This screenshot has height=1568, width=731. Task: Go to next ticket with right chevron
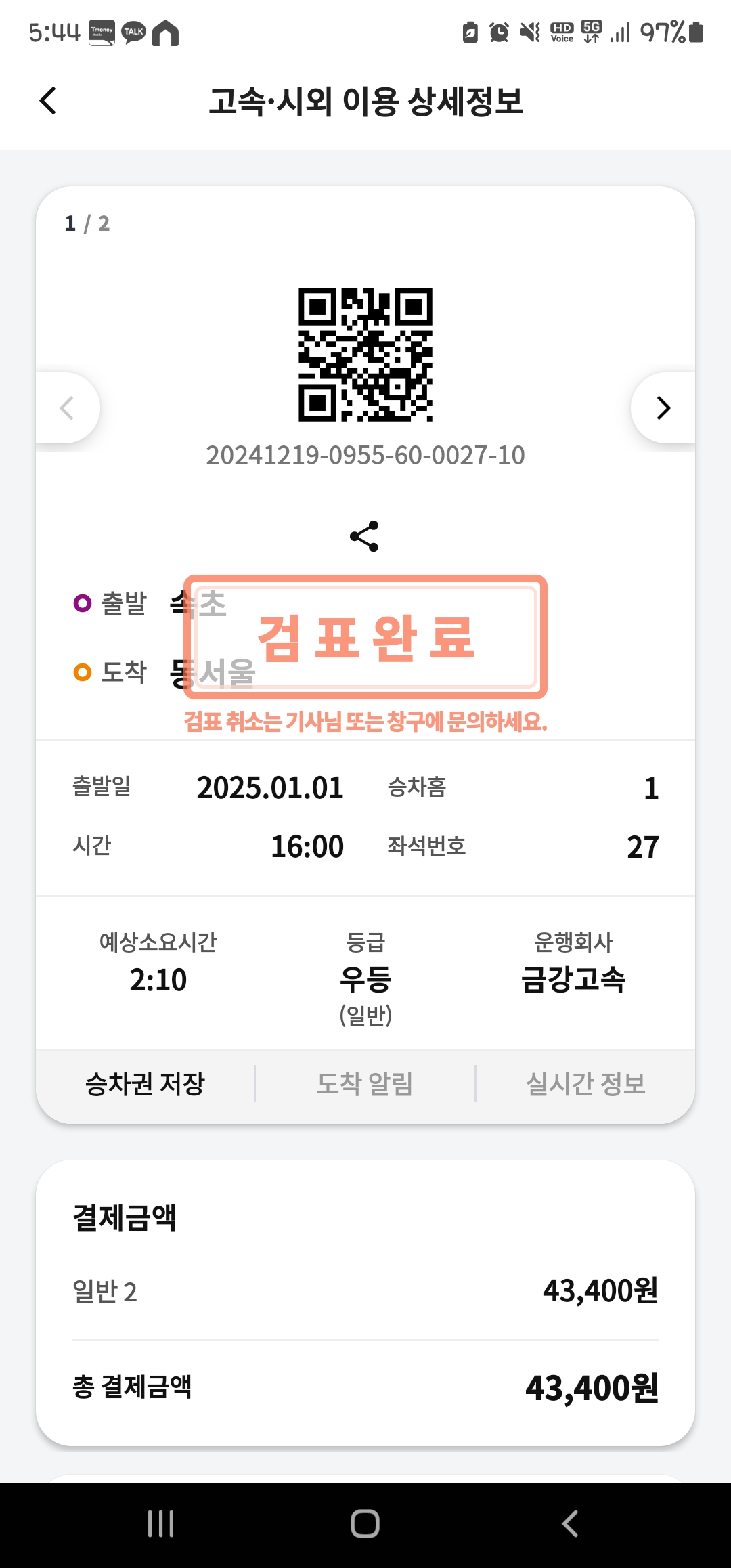[x=663, y=408]
